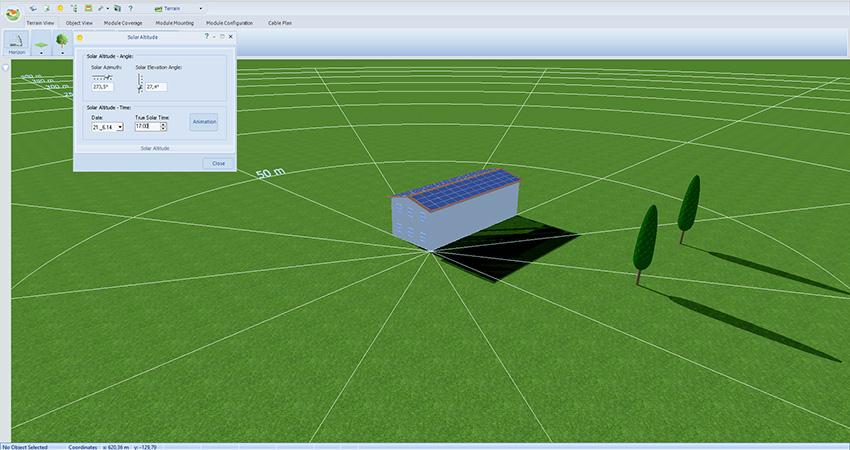This screenshot has width=850, height=450.
Task: Switch to Terrain View tab
Action: [x=41, y=23]
